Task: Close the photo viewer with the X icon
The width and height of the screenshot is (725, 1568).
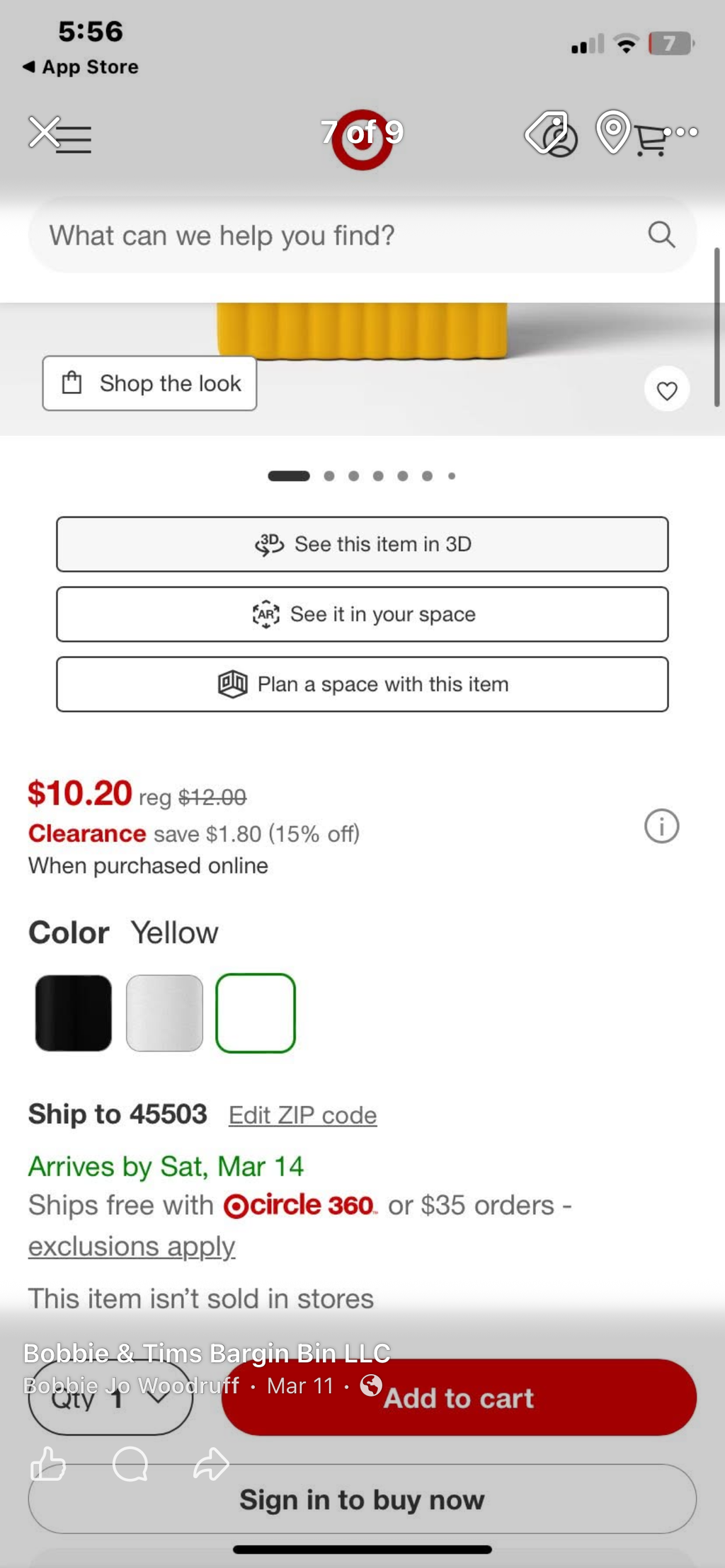Action: coord(44,132)
